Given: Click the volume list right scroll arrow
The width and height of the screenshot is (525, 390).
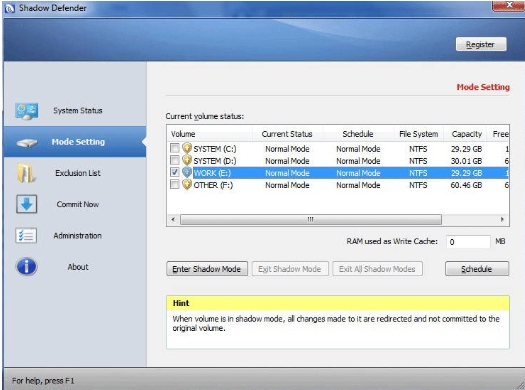Looking at the screenshot, I should click(502, 220).
